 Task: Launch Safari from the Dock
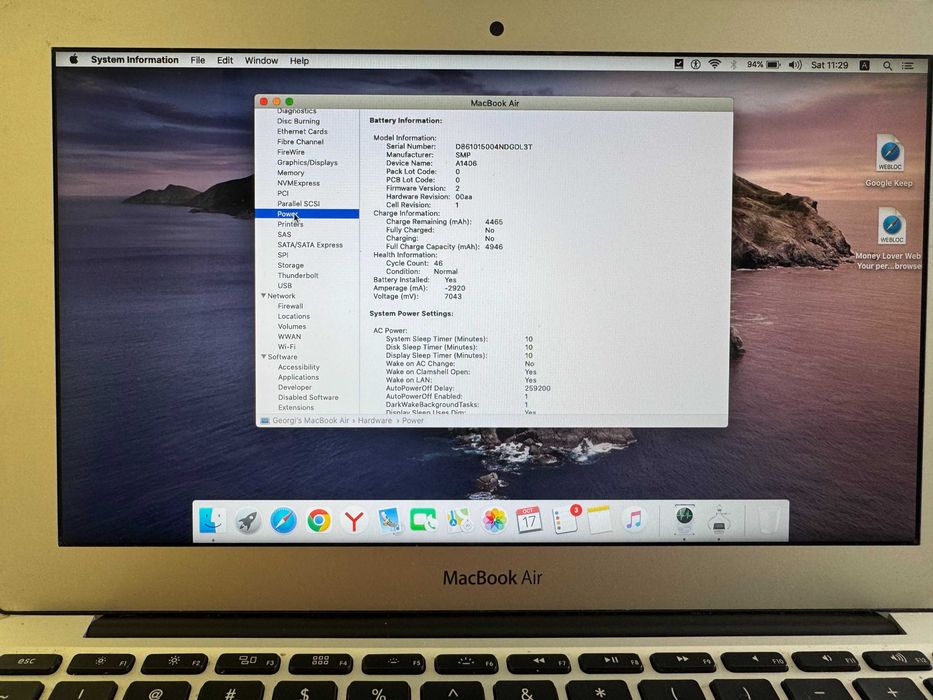(x=283, y=521)
